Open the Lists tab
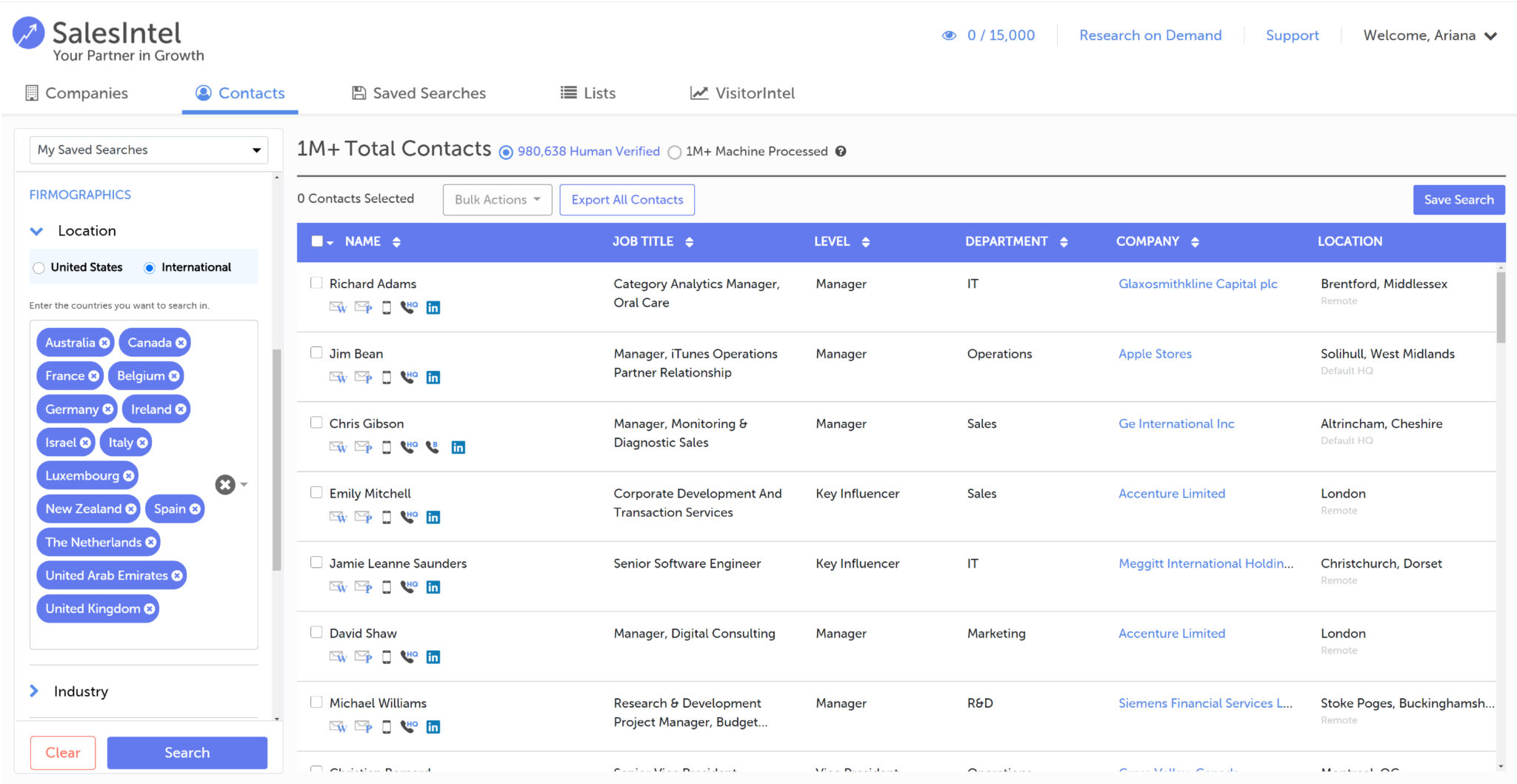This screenshot has width=1517, height=784. pos(588,93)
